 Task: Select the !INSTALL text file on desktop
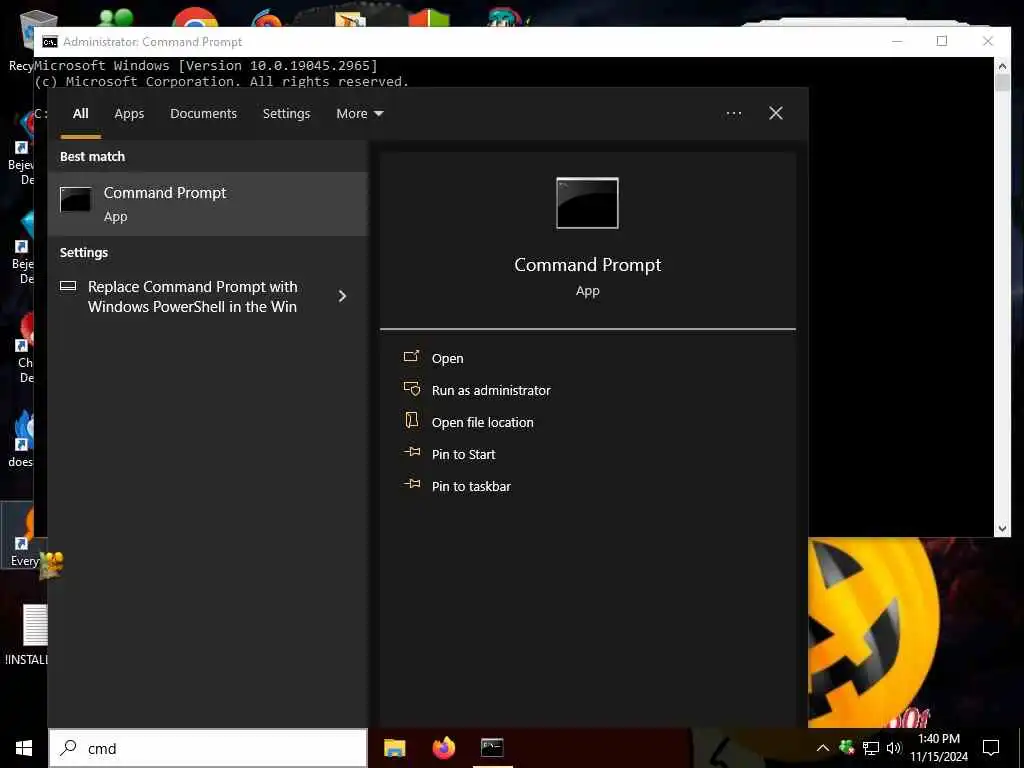26,635
